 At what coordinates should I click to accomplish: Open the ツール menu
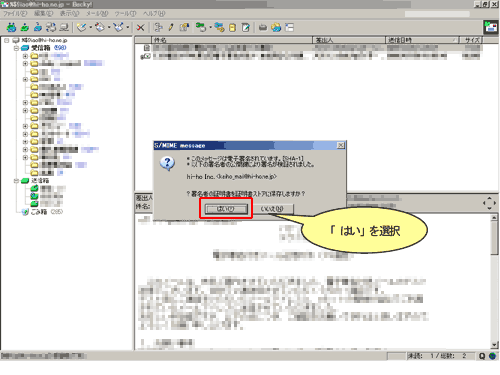pos(125,14)
